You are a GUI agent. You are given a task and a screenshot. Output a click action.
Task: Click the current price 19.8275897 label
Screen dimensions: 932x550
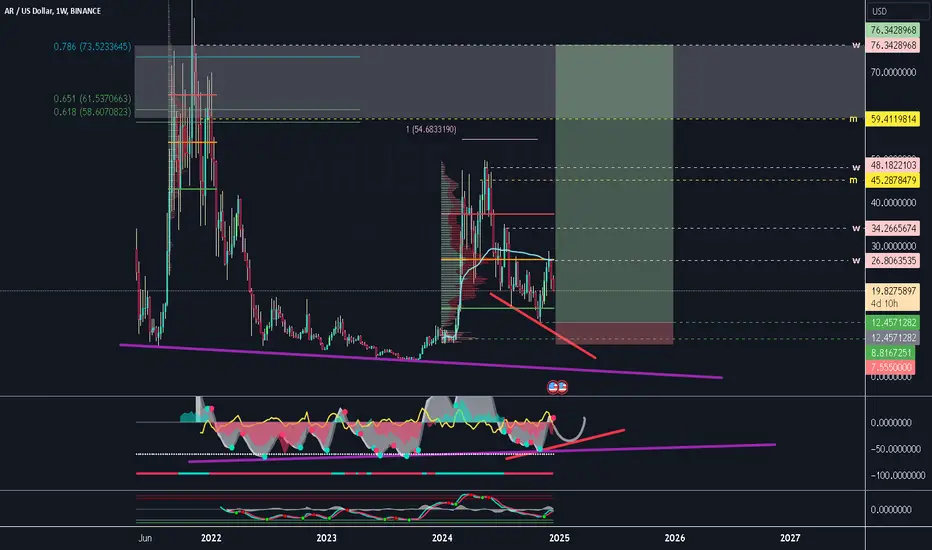point(893,291)
